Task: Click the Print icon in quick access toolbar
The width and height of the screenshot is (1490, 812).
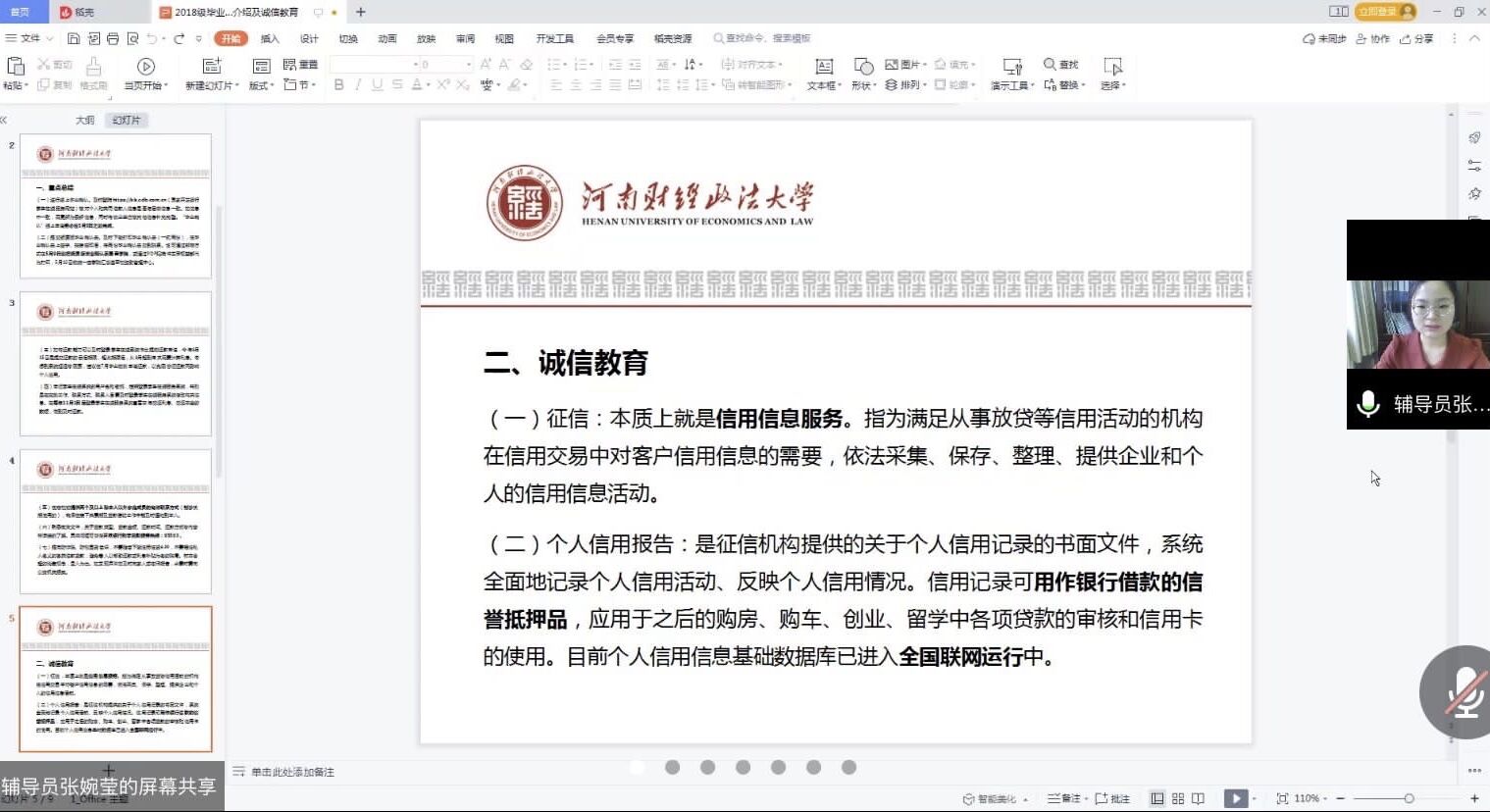Action: pos(113,38)
